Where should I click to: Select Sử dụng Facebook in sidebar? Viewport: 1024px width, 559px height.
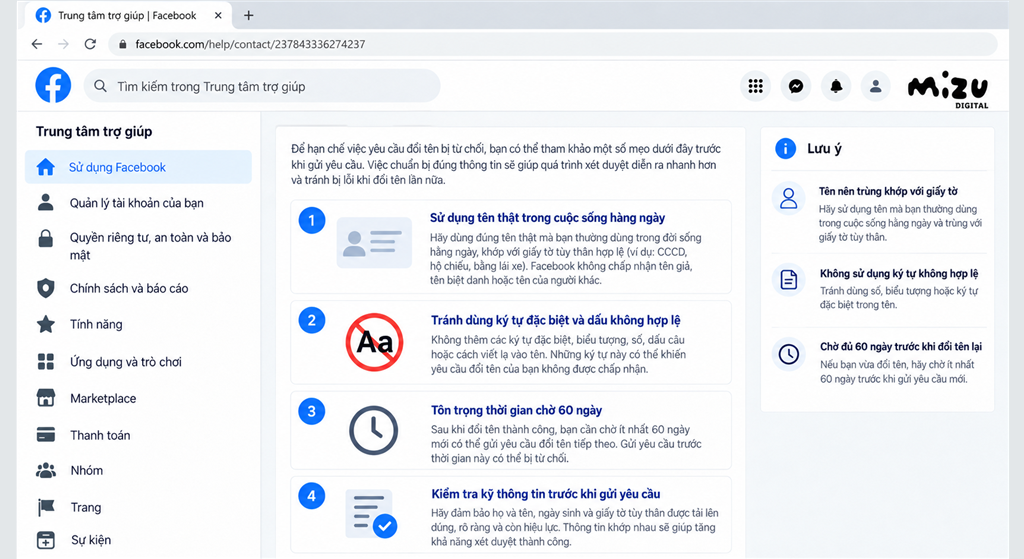(x=138, y=167)
